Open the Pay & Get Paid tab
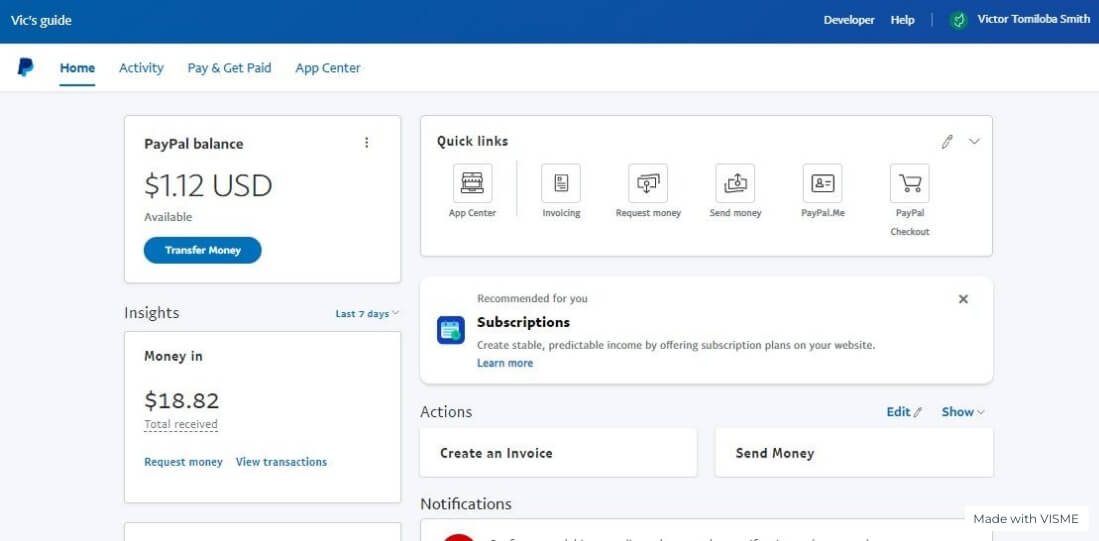This screenshot has width=1099, height=541. tap(229, 68)
